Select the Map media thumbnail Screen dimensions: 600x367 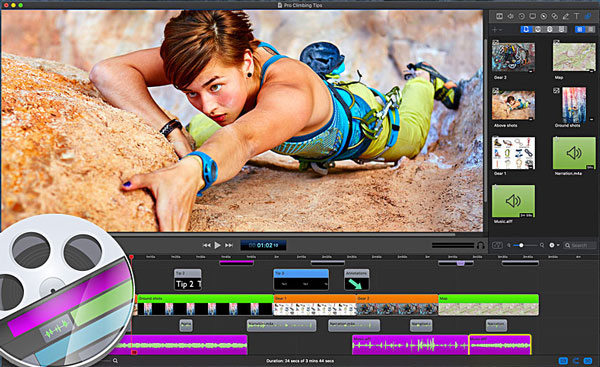coord(574,56)
